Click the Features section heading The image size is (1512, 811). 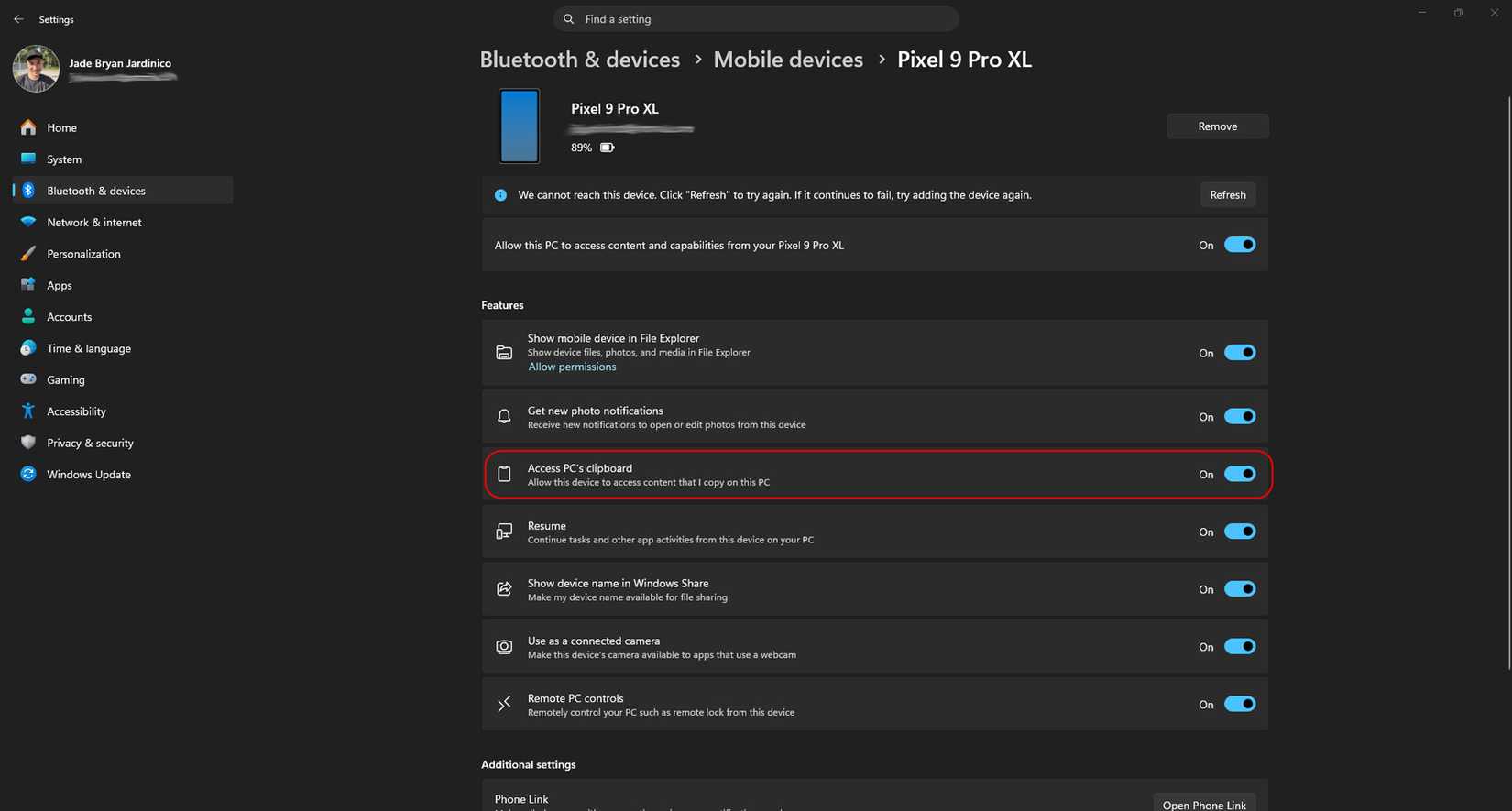[x=502, y=305]
